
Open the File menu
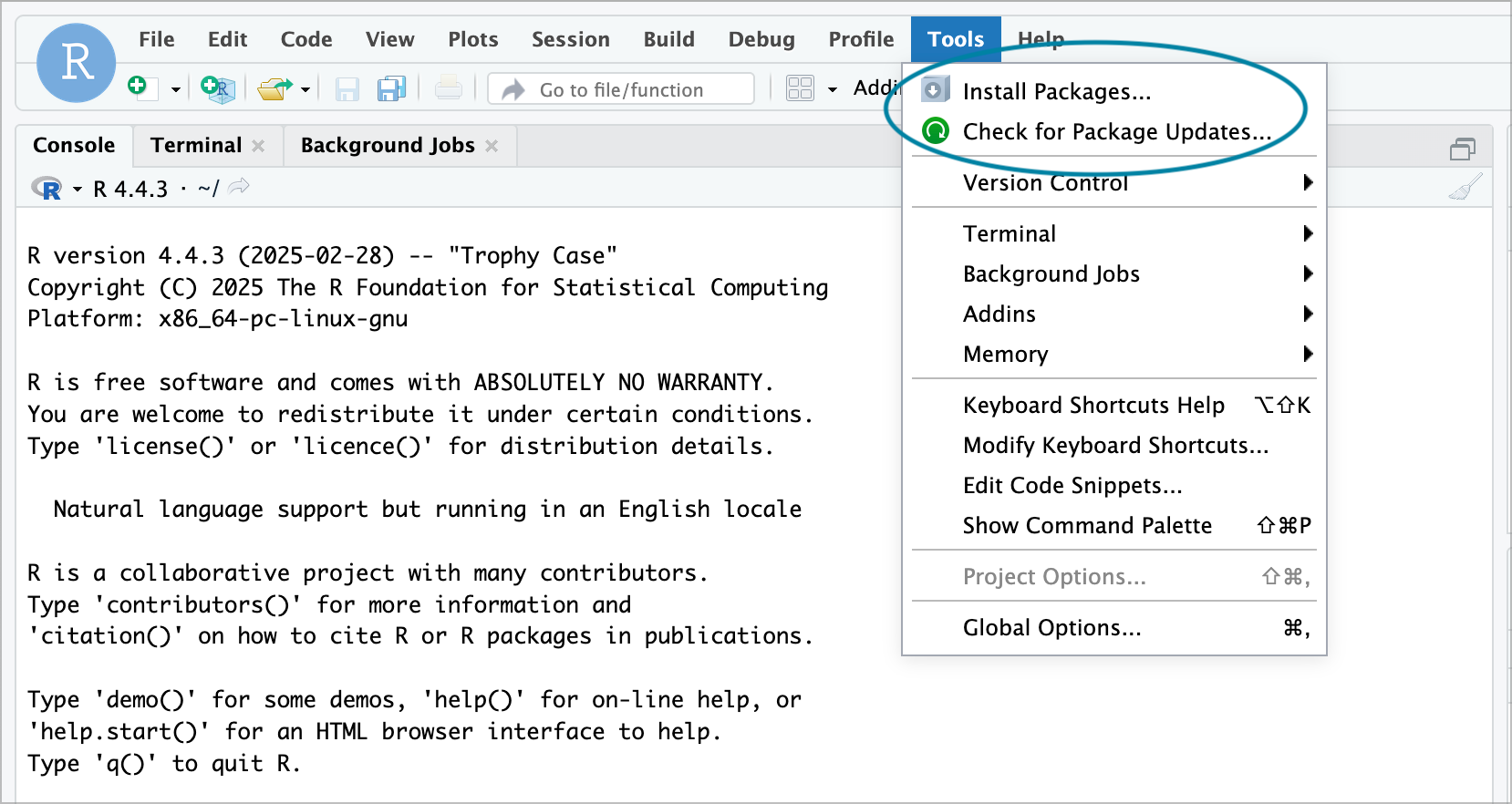pos(157,39)
